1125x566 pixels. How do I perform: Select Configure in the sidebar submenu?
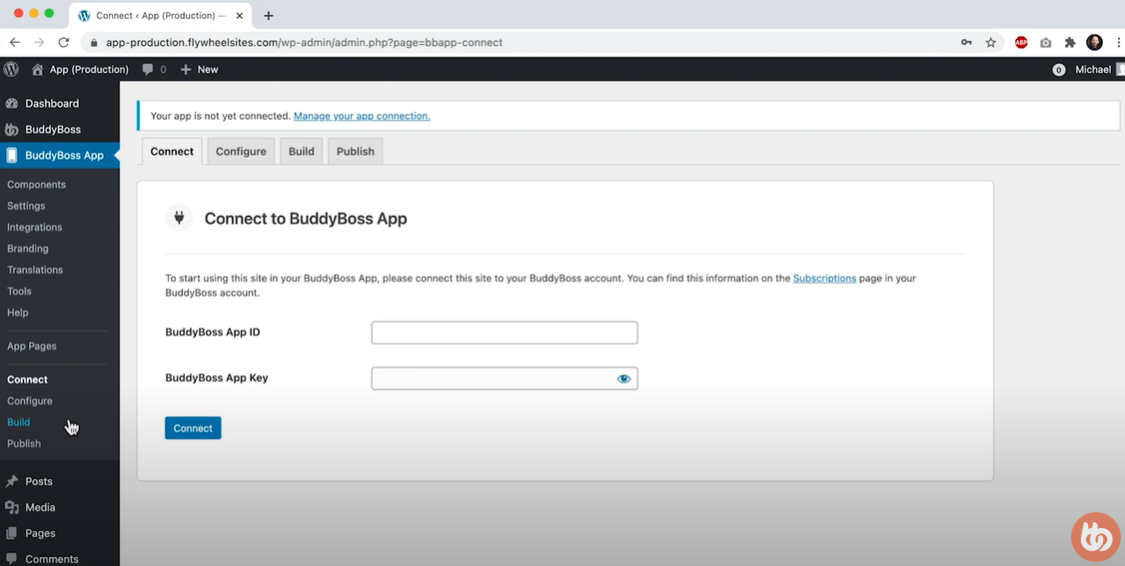(x=29, y=401)
